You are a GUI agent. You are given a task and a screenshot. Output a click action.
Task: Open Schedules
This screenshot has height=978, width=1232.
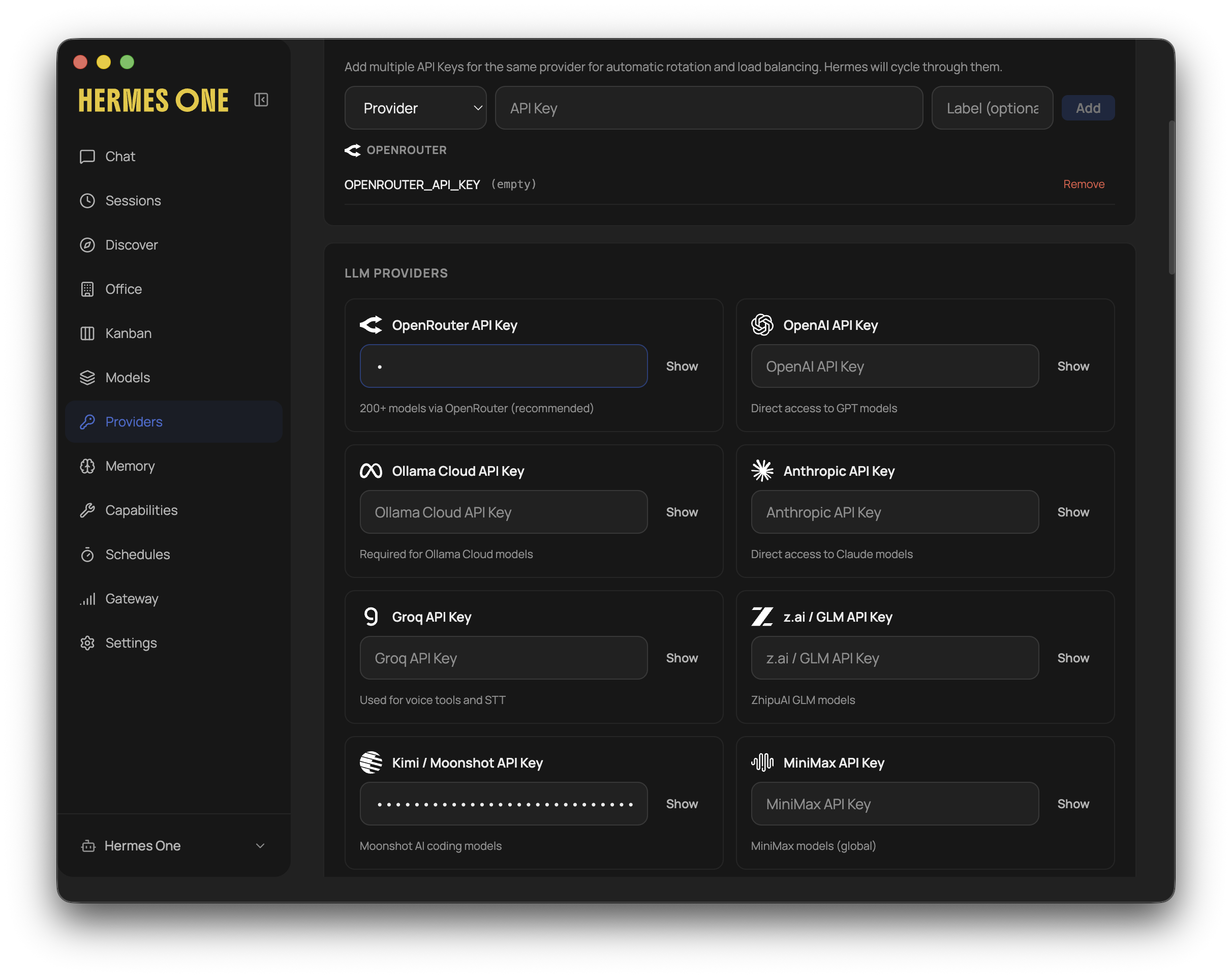coord(174,555)
